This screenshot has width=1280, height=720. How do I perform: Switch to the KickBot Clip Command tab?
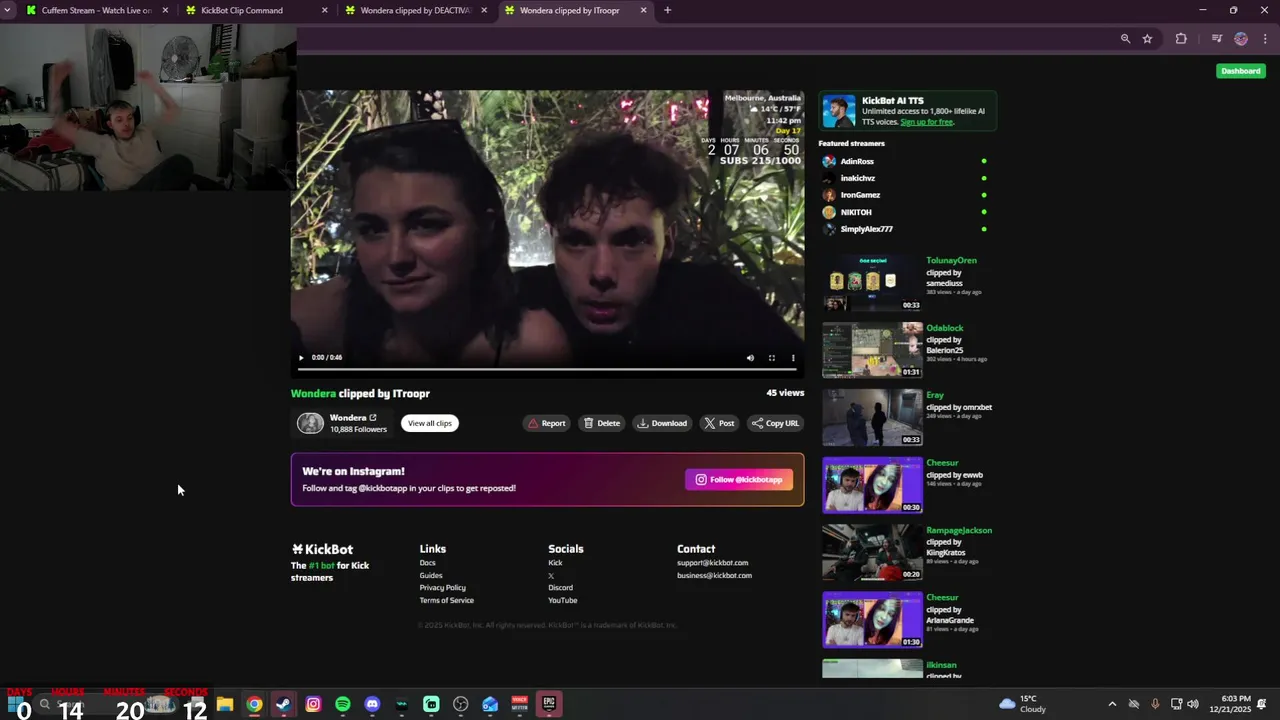click(255, 10)
